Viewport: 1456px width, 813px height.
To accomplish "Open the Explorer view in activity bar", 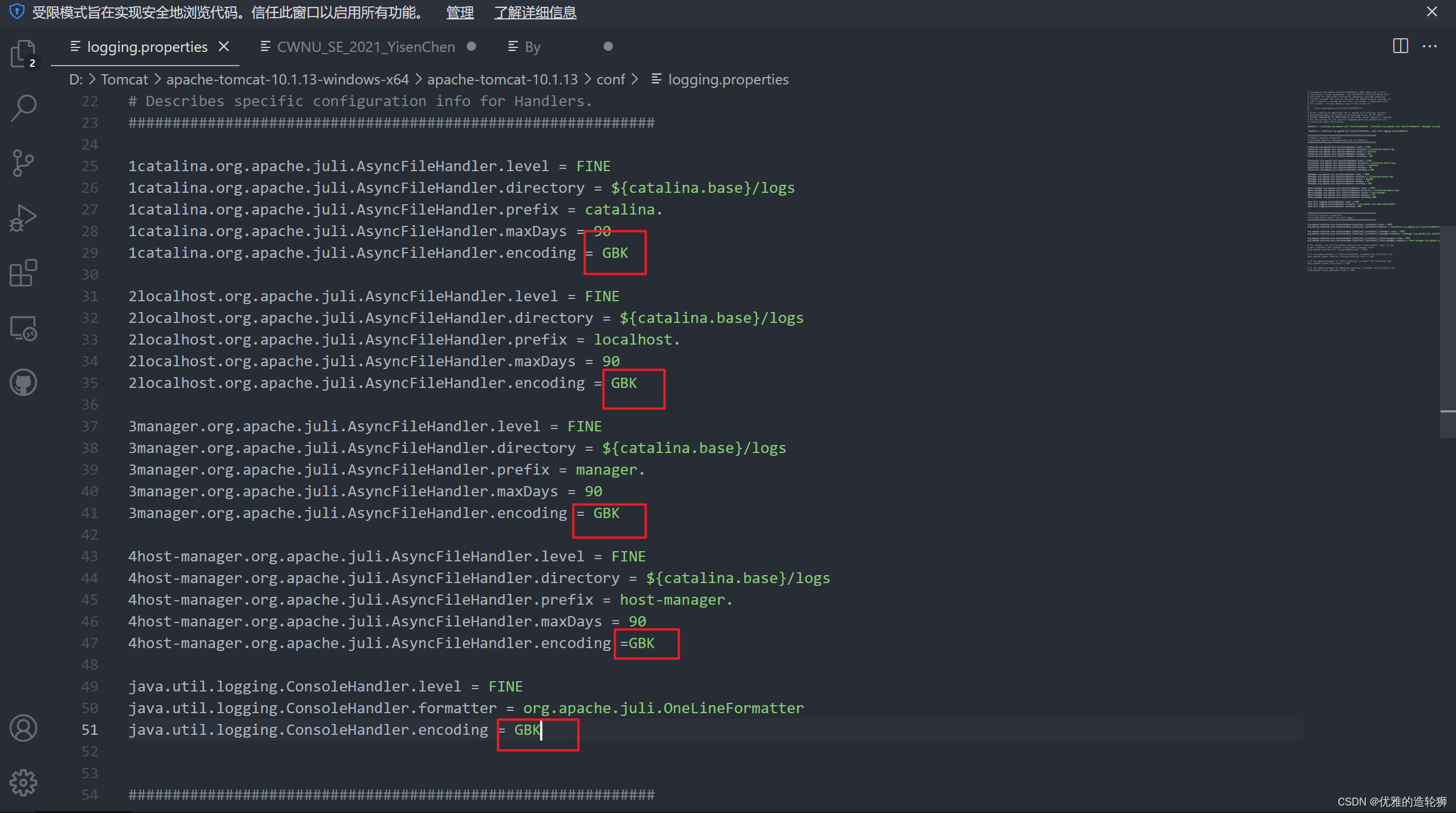I will click(x=23, y=54).
